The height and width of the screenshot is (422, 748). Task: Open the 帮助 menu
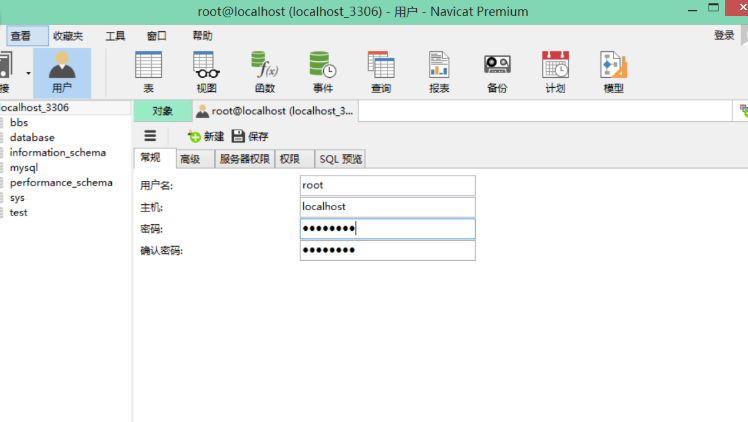click(x=202, y=36)
